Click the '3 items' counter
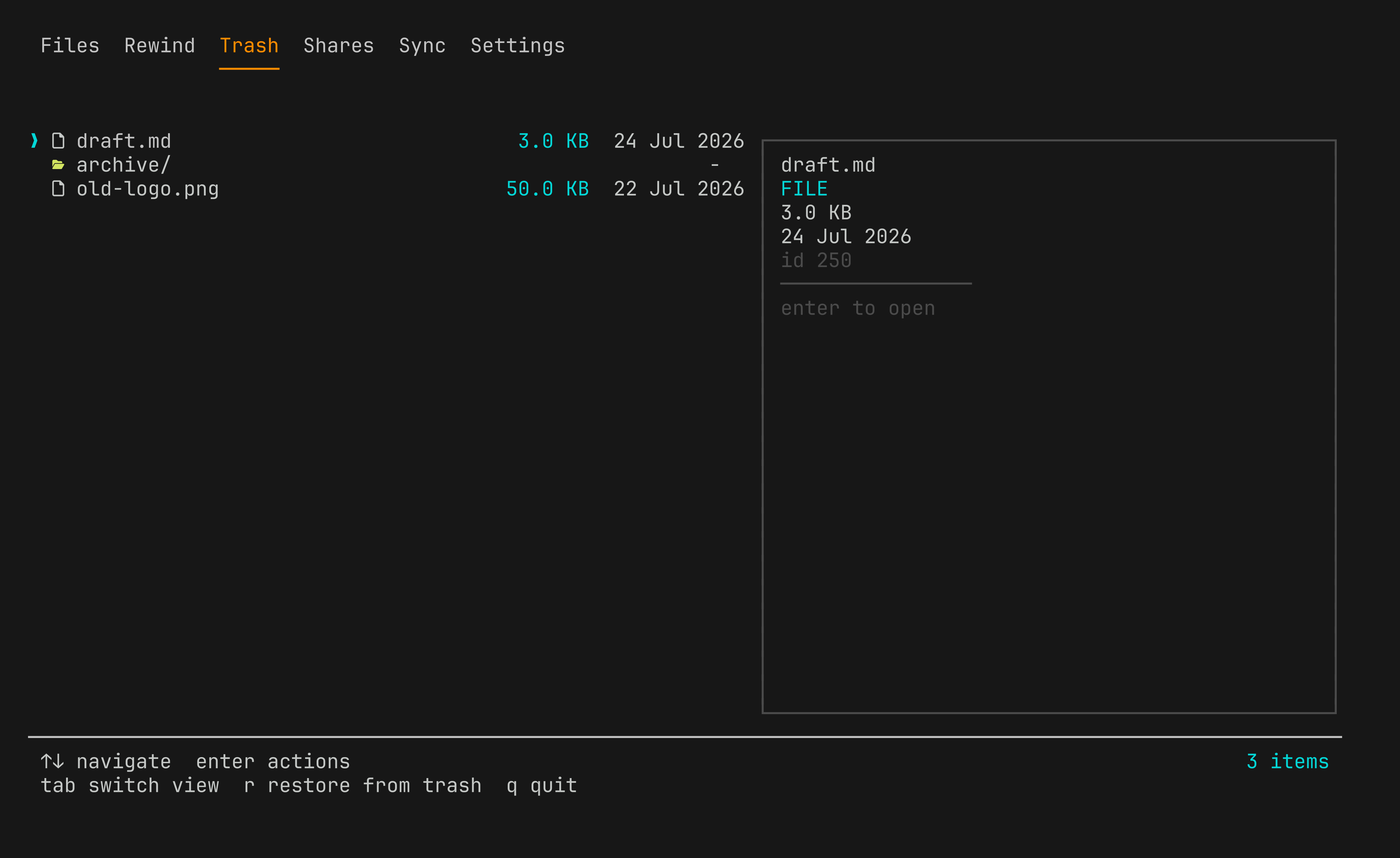 pos(1287,761)
